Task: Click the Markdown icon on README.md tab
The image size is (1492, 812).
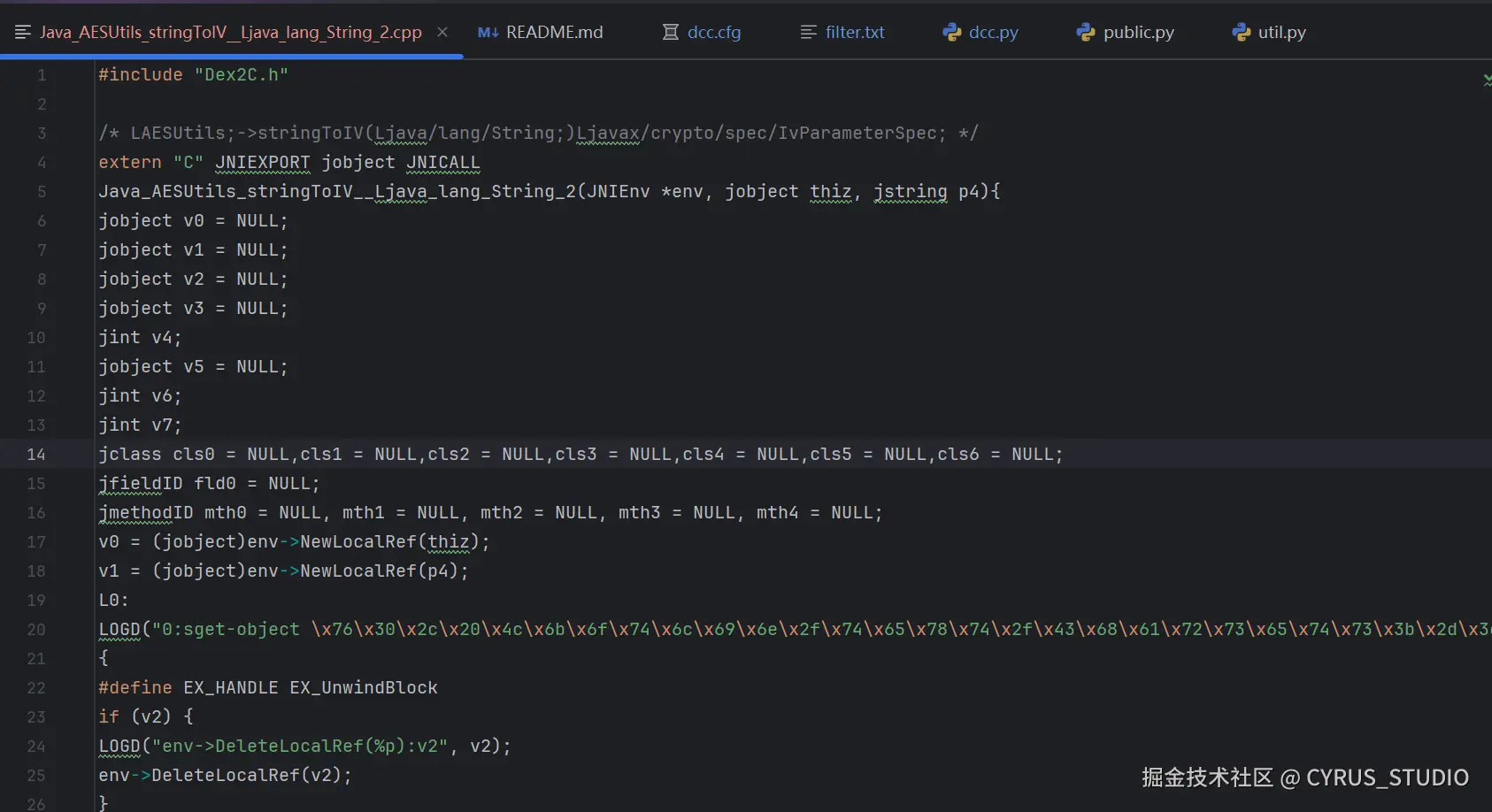Action: click(x=488, y=33)
